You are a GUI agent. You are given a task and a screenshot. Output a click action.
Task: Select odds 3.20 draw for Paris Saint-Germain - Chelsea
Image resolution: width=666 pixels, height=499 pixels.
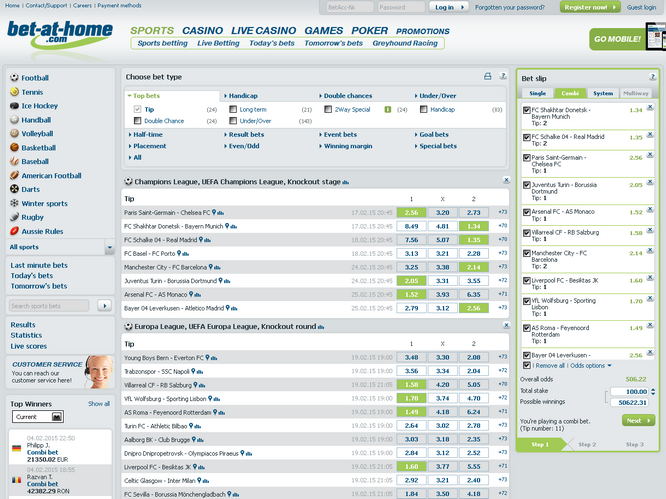pyautogui.click(x=442, y=212)
